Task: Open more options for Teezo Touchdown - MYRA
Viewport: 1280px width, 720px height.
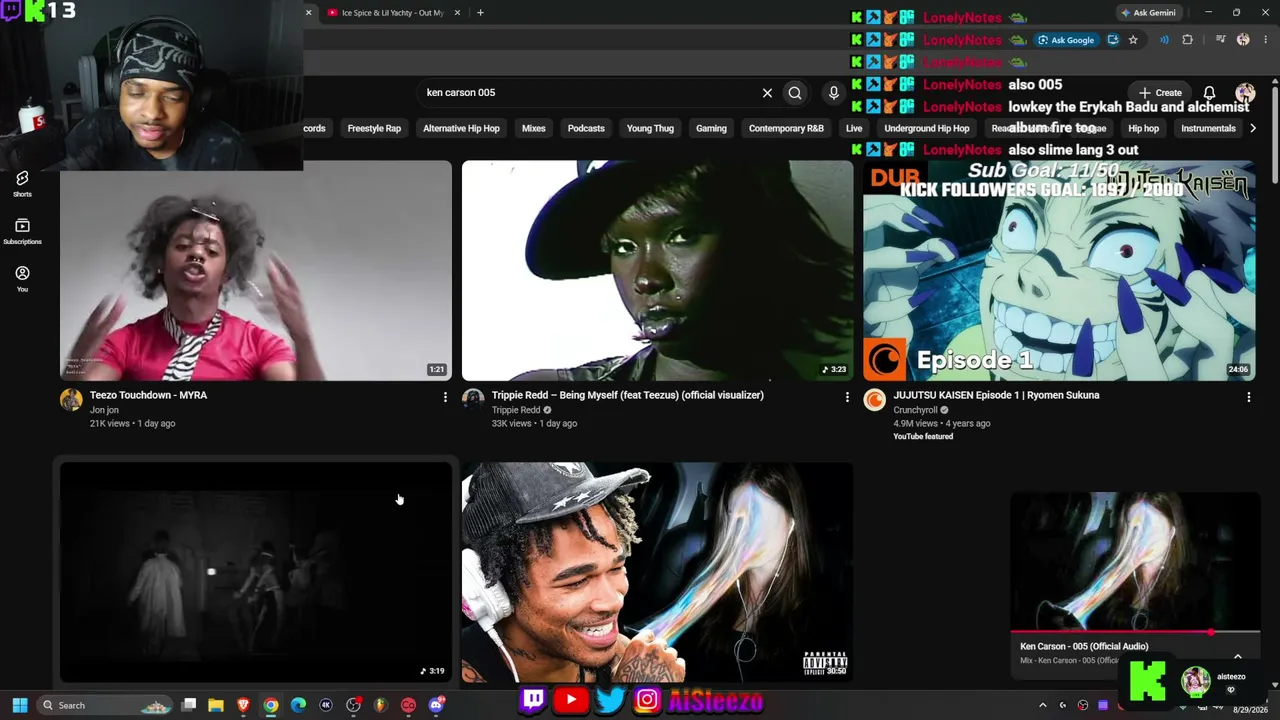Action: (445, 397)
